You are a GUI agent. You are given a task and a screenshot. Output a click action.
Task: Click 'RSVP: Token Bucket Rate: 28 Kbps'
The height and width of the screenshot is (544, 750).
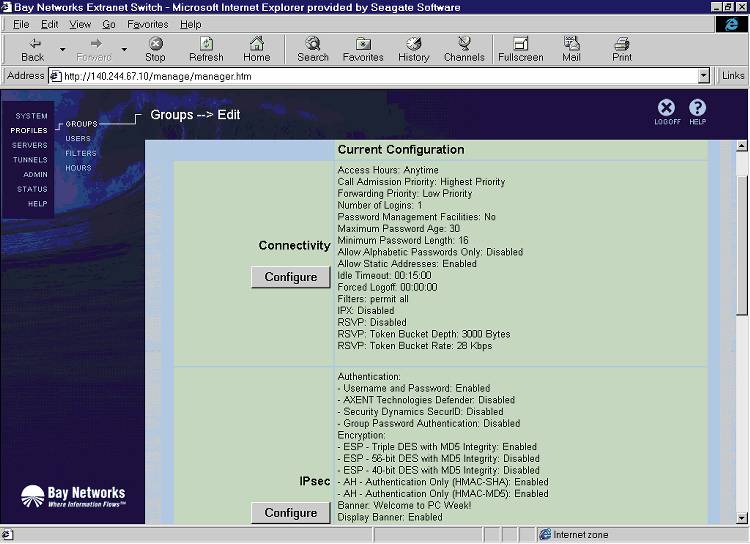point(415,346)
